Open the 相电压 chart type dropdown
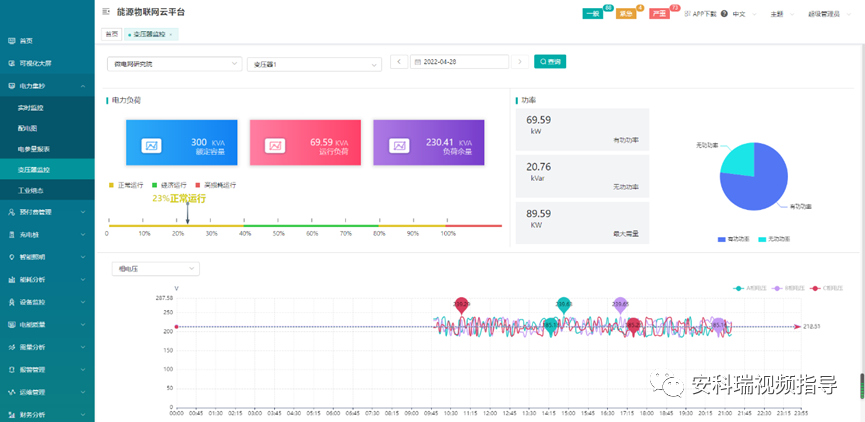 pos(156,269)
